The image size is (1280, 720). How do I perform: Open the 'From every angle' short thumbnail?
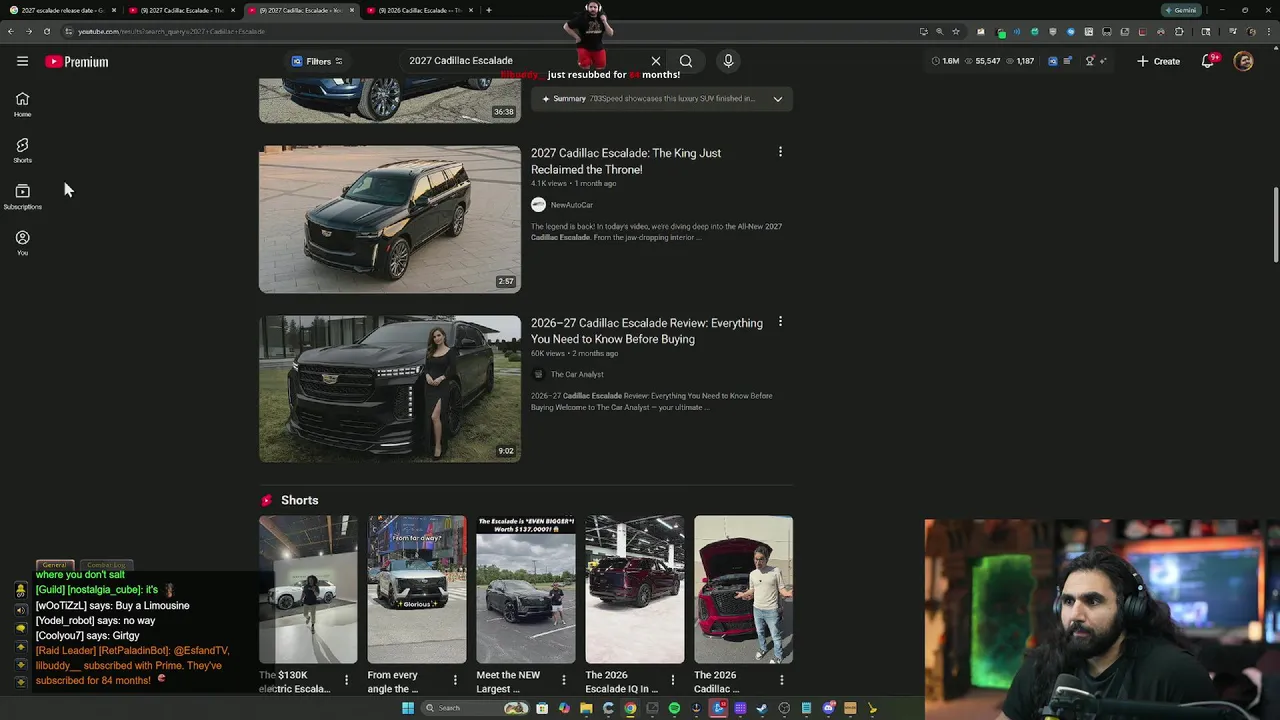tap(417, 589)
